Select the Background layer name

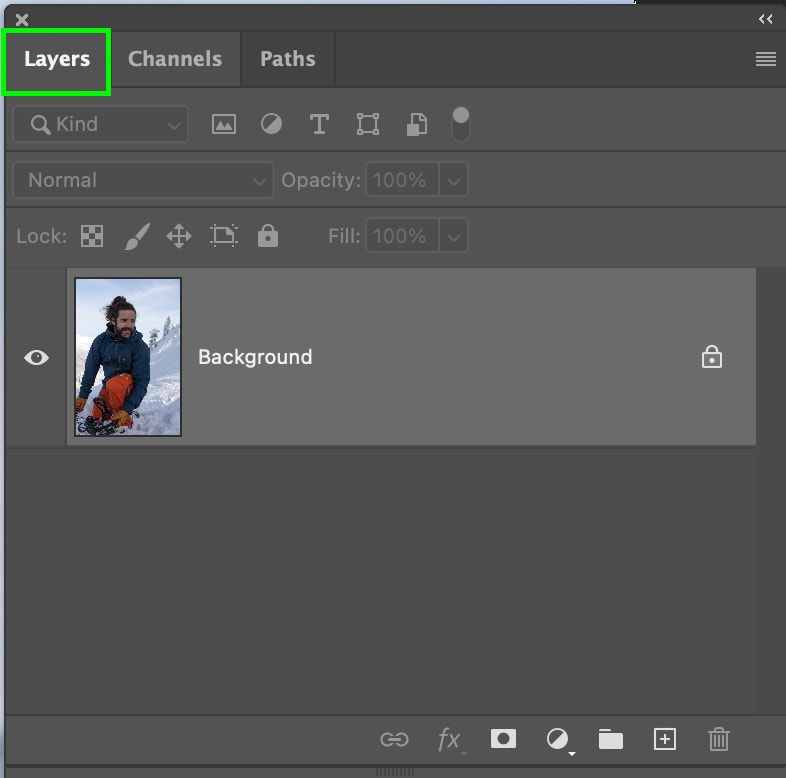(x=255, y=357)
